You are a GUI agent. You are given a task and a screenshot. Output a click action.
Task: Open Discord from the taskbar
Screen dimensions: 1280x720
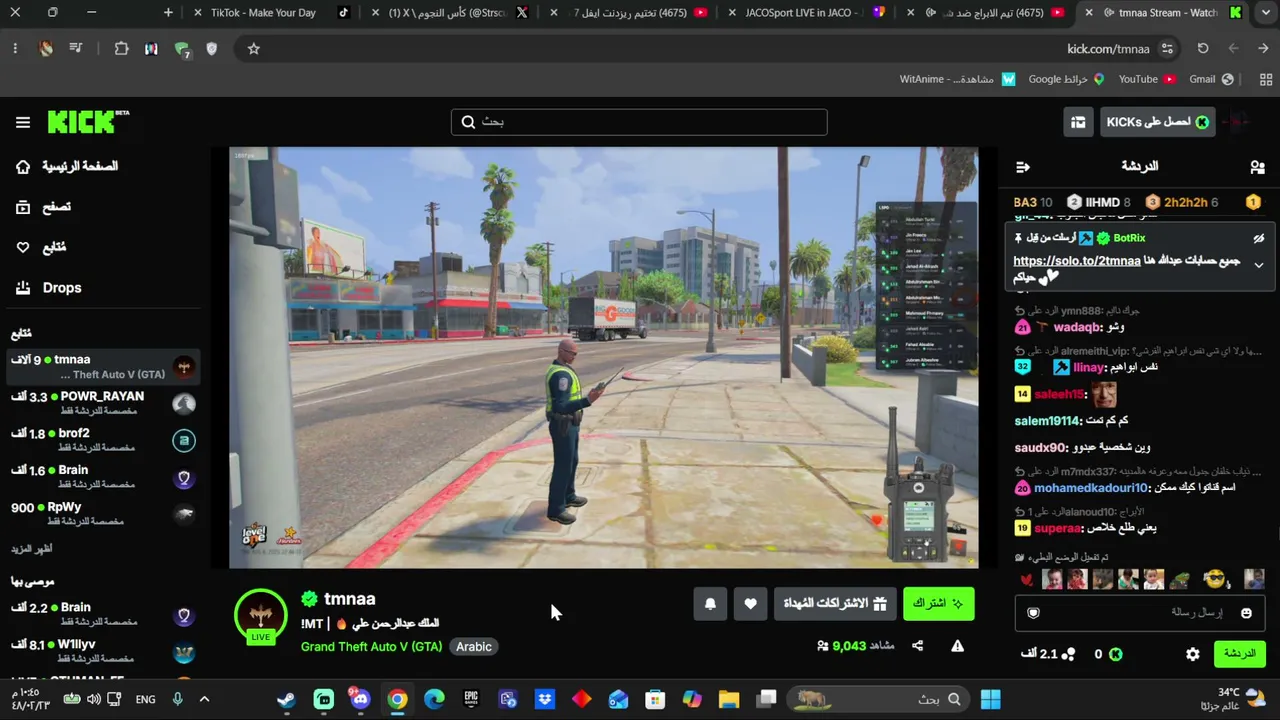[x=360, y=699]
